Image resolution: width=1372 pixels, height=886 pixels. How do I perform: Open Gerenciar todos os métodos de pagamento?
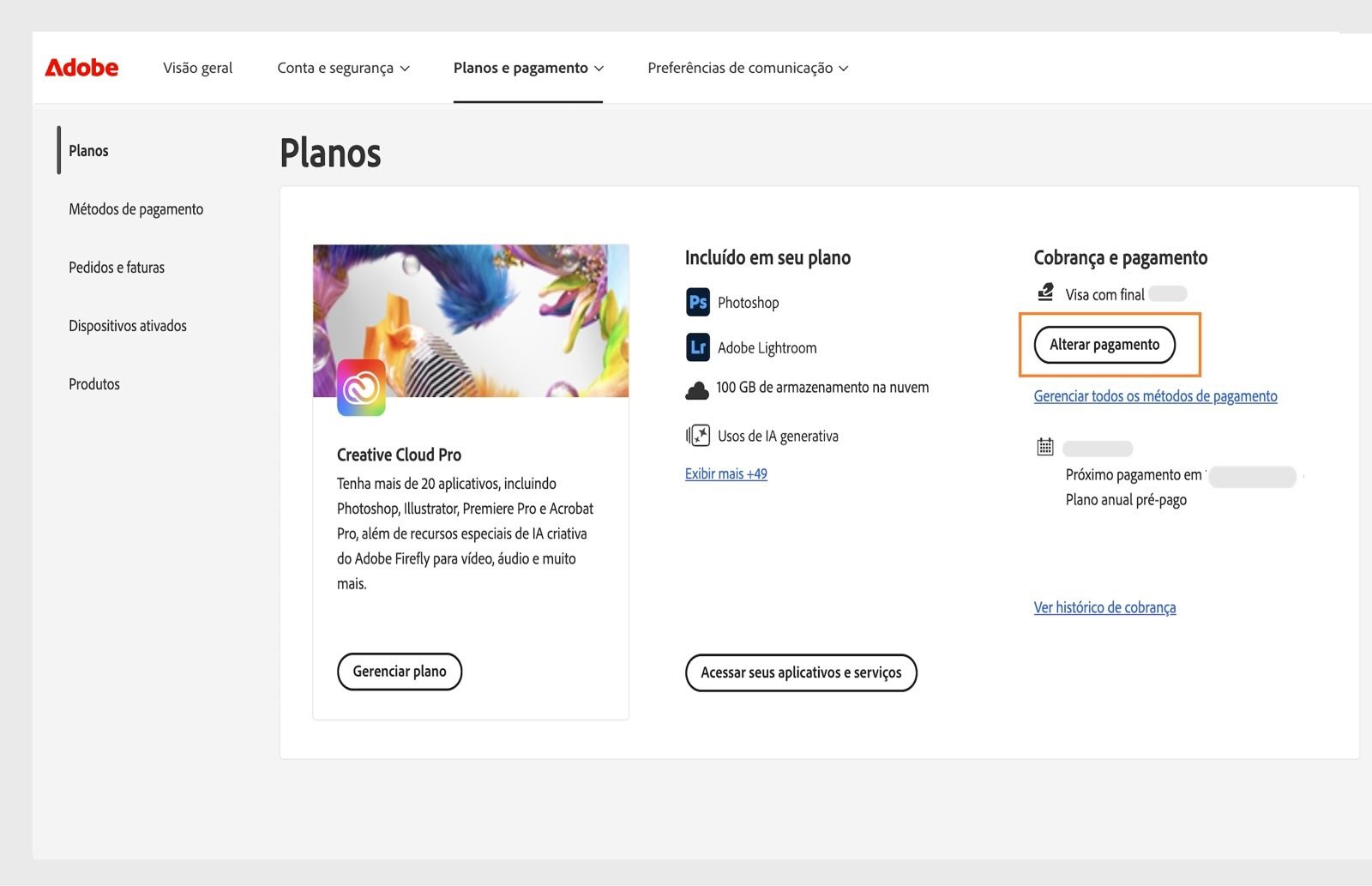1155,396
